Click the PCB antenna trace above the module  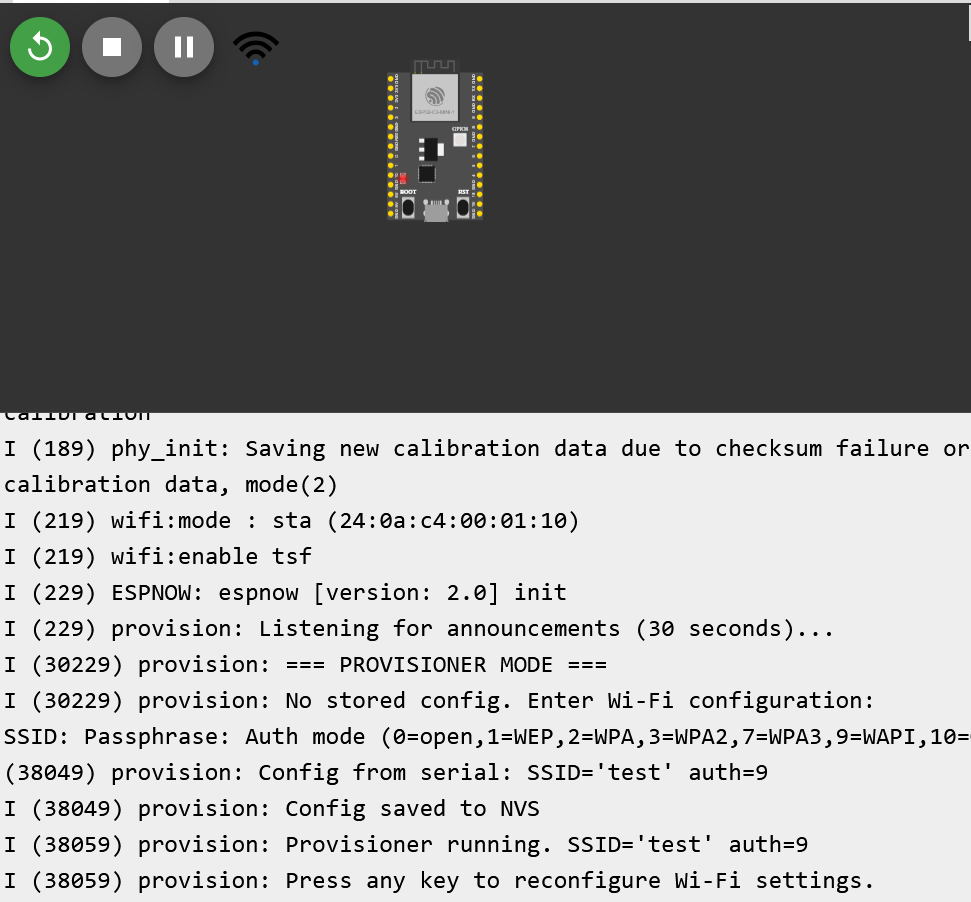434,65
